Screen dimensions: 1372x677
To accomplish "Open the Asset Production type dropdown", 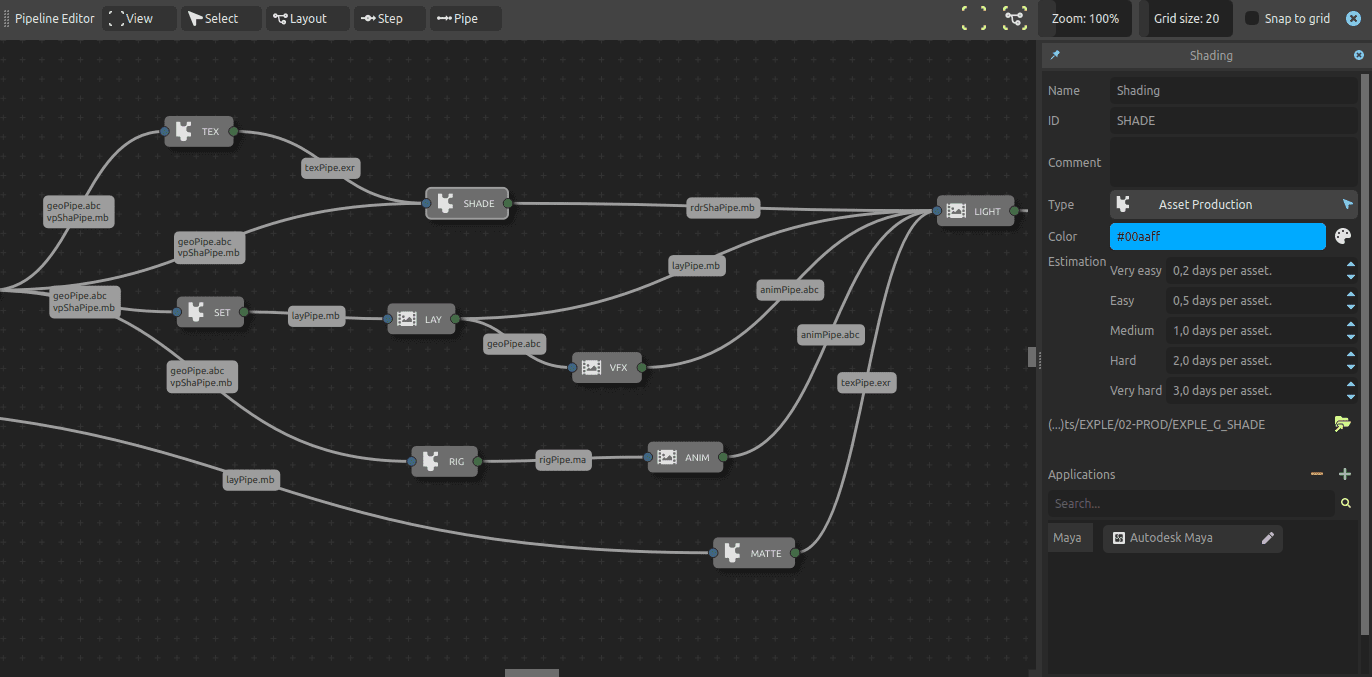I will click(1233, 204).
